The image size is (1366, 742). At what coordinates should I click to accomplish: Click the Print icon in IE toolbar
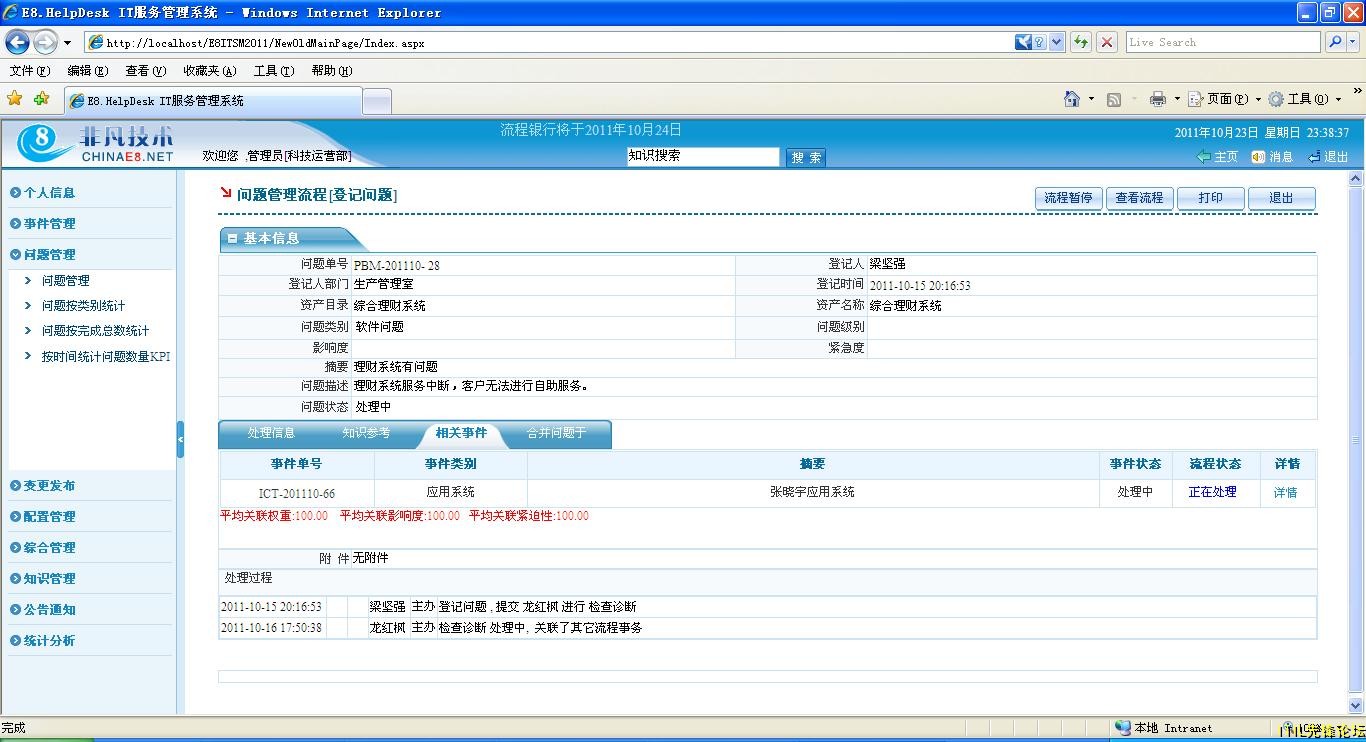click(1158, 99)
